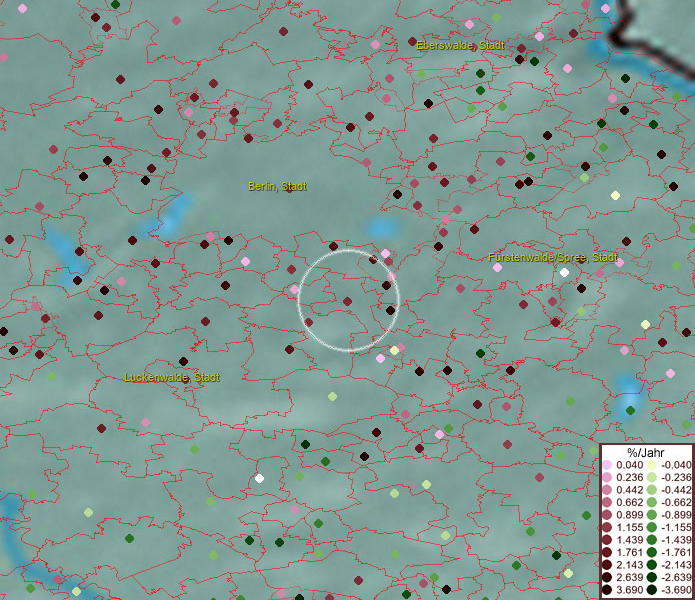Select the -1.439 legend swatch
695x600 pixels.
(x=652, y=540)
